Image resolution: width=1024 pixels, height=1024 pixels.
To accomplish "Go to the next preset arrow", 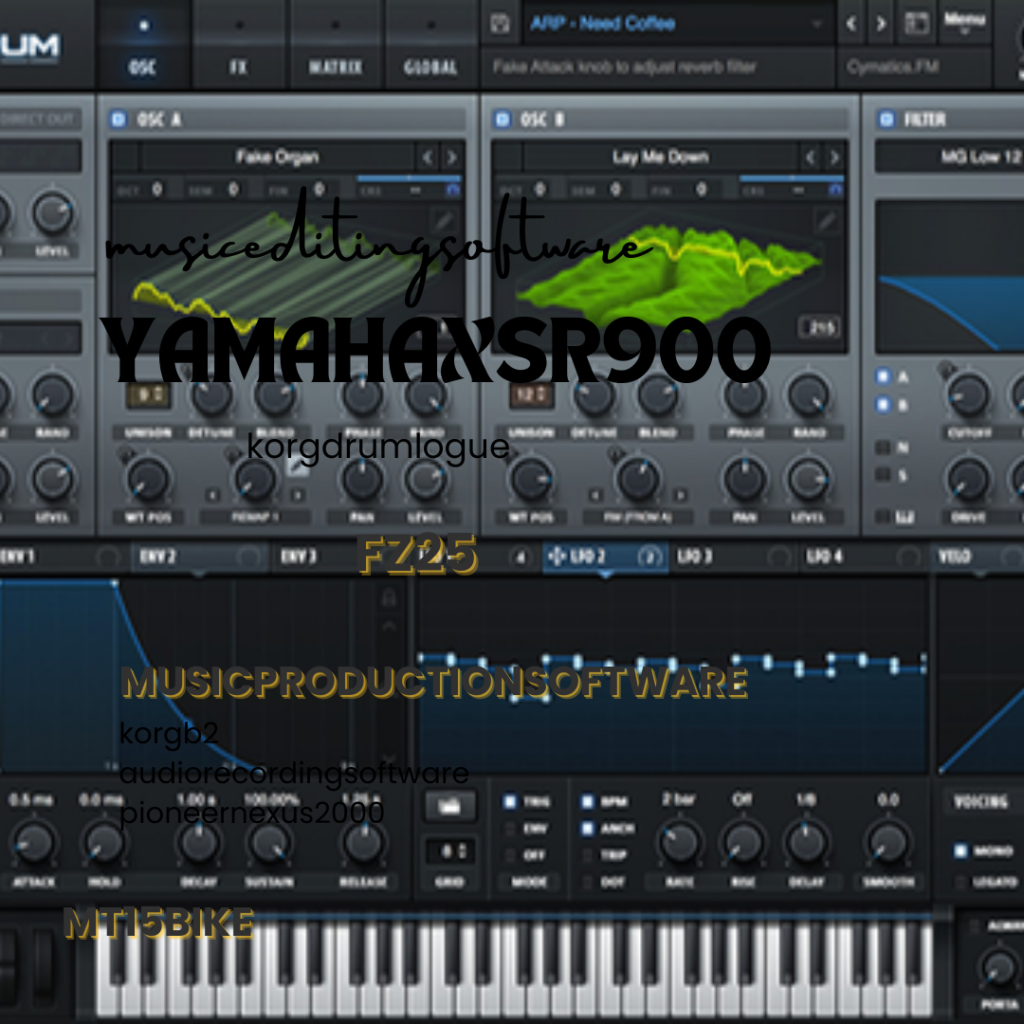I will pos(881,24).
